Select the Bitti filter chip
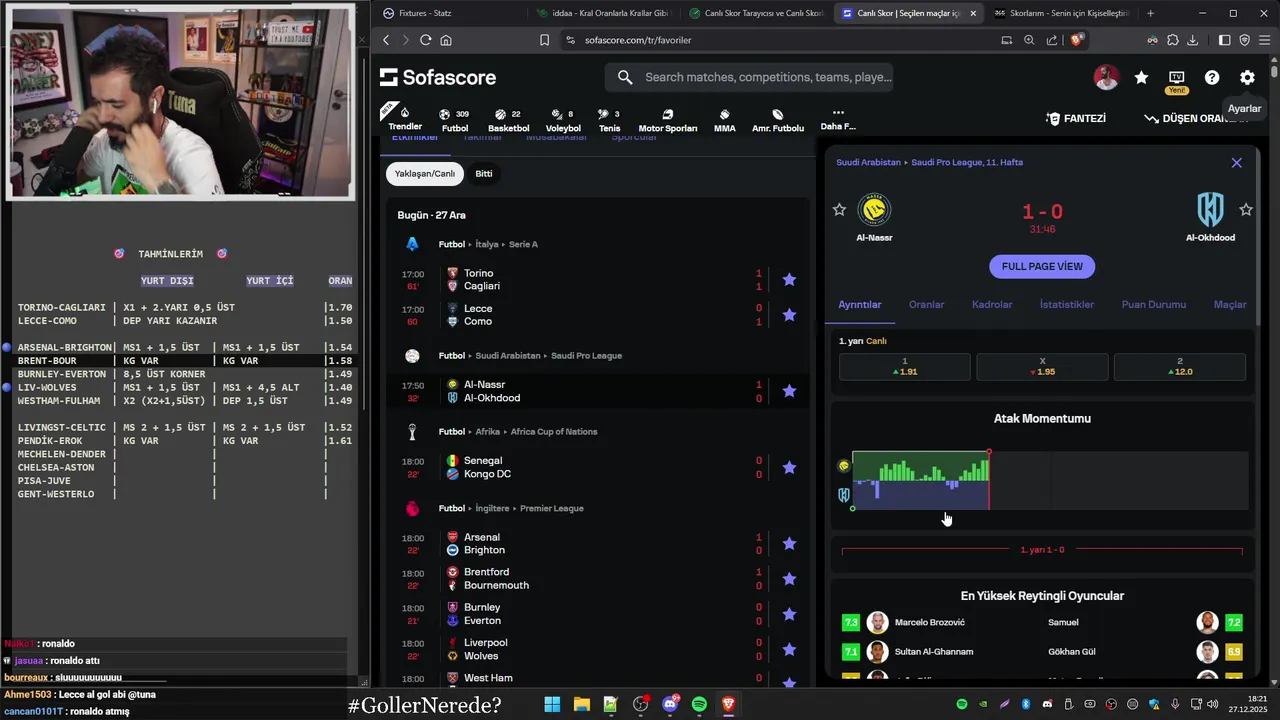The image size is (1280, 720). pos(484,174)
